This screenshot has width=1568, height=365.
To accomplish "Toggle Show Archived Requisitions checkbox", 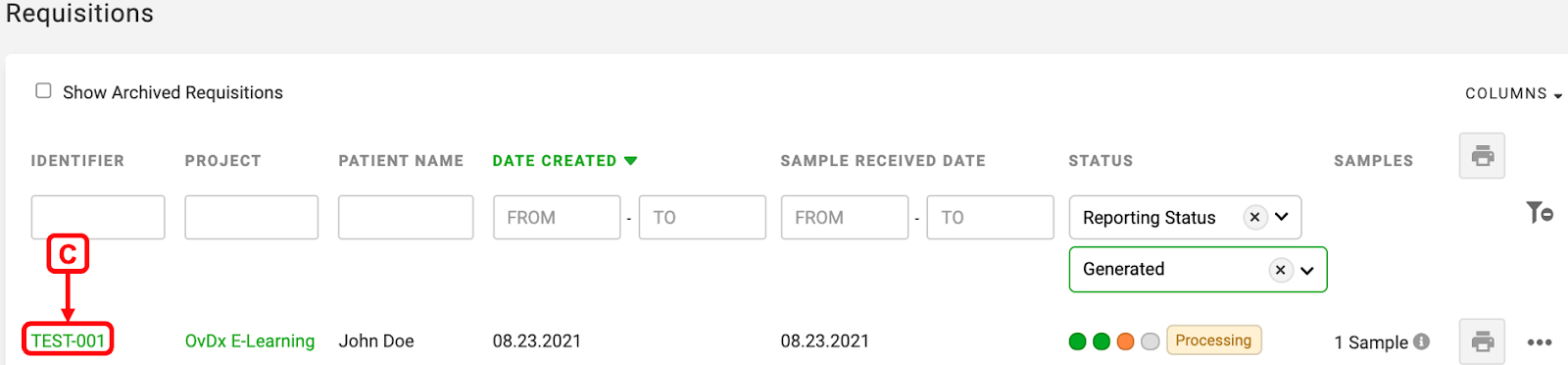I will (43, 90).
